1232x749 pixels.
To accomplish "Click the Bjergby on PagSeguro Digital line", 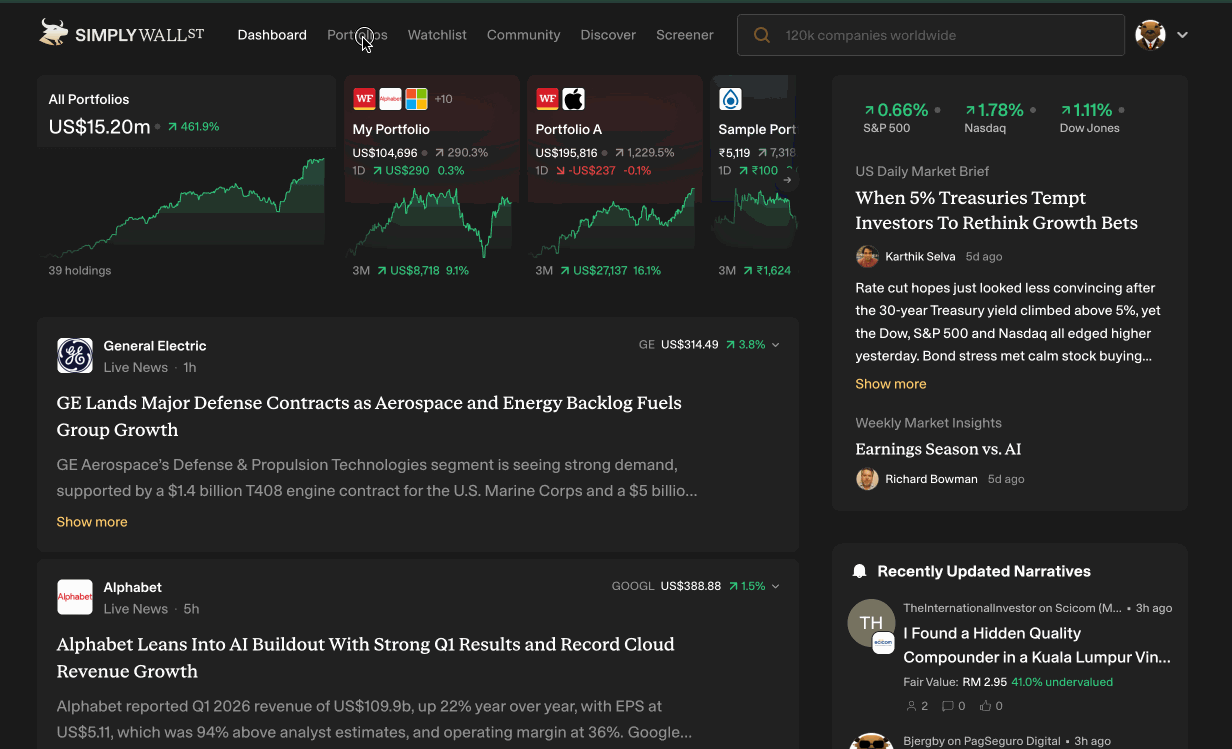I will (1007, 741).
